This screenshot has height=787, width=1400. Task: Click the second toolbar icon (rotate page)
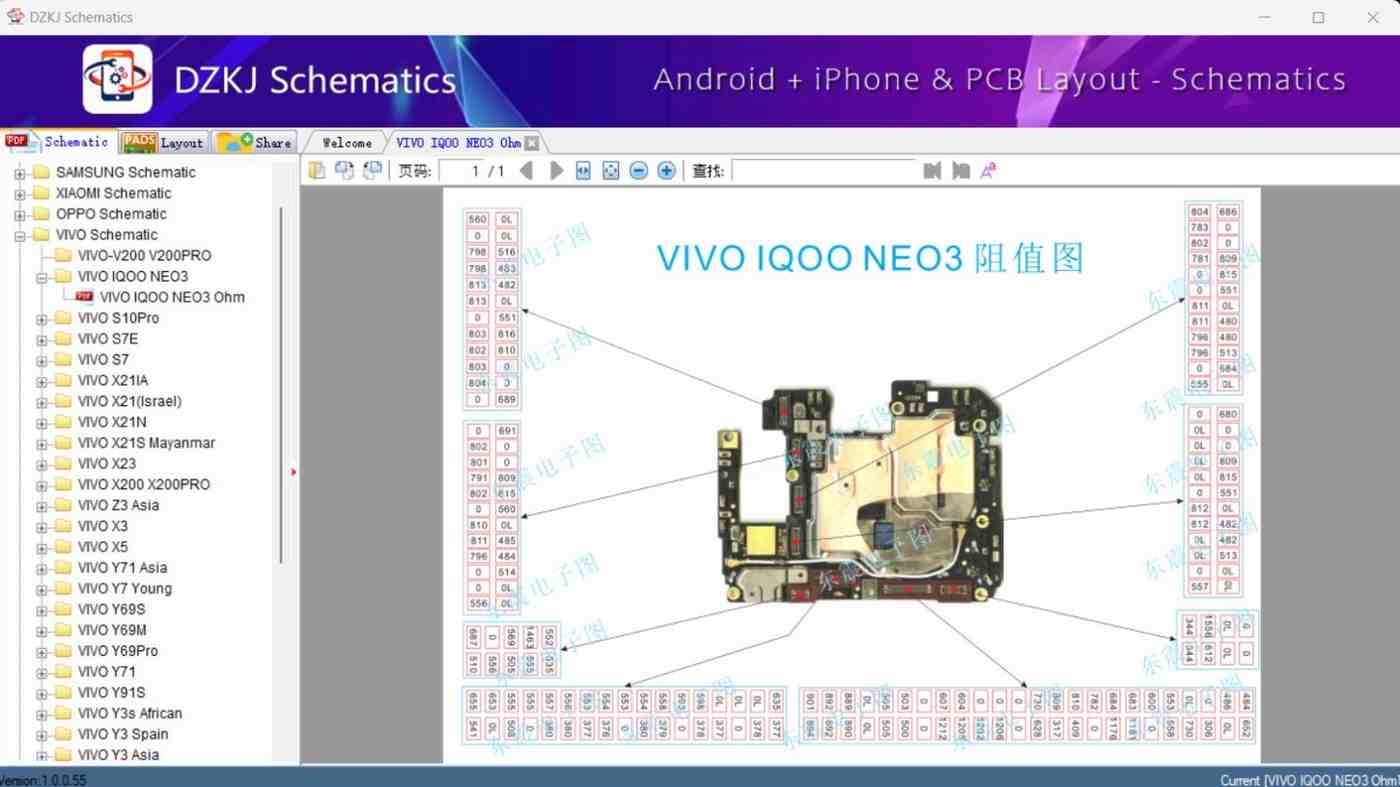[344, 171]
